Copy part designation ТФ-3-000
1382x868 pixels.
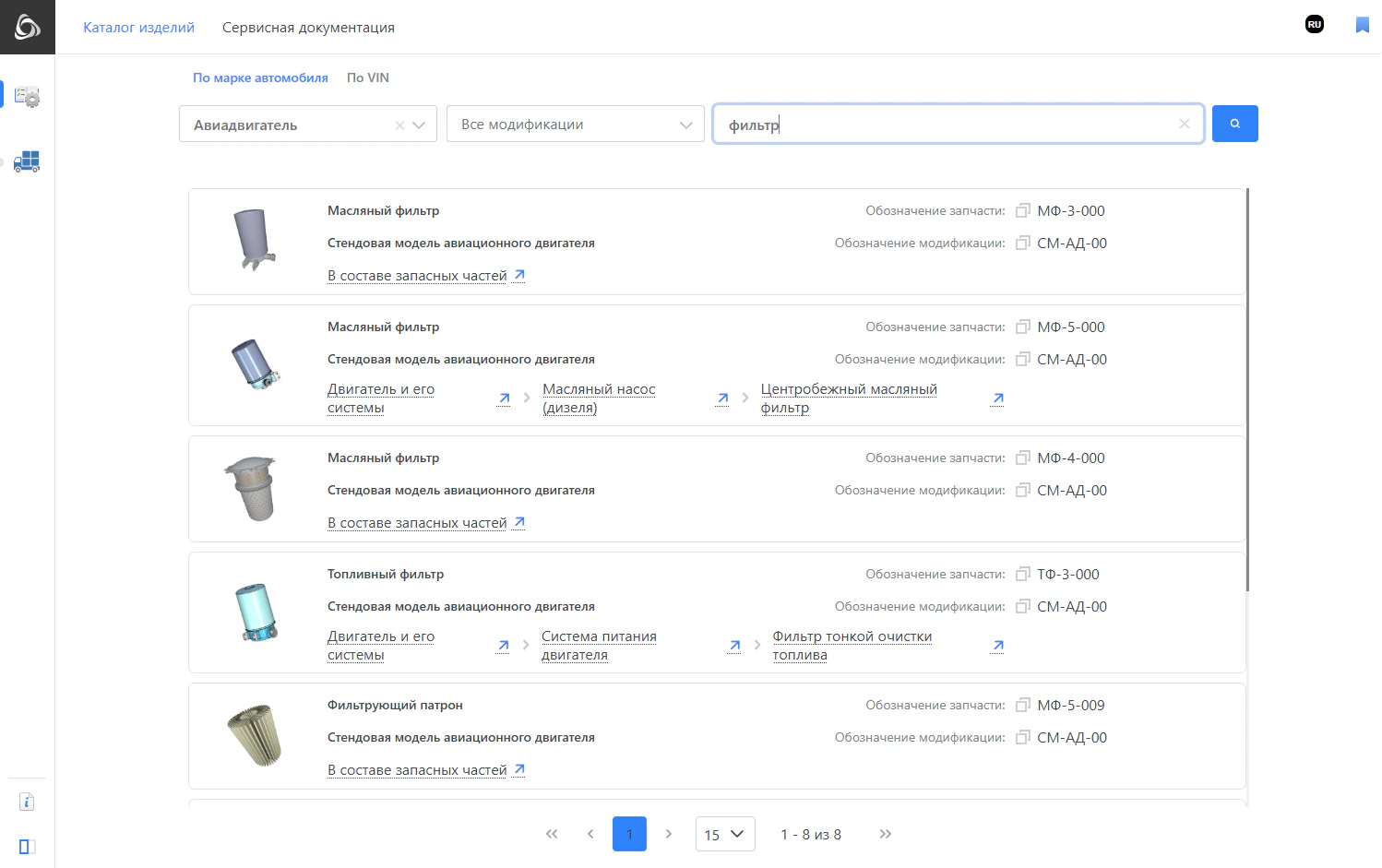pos(1022,575)
